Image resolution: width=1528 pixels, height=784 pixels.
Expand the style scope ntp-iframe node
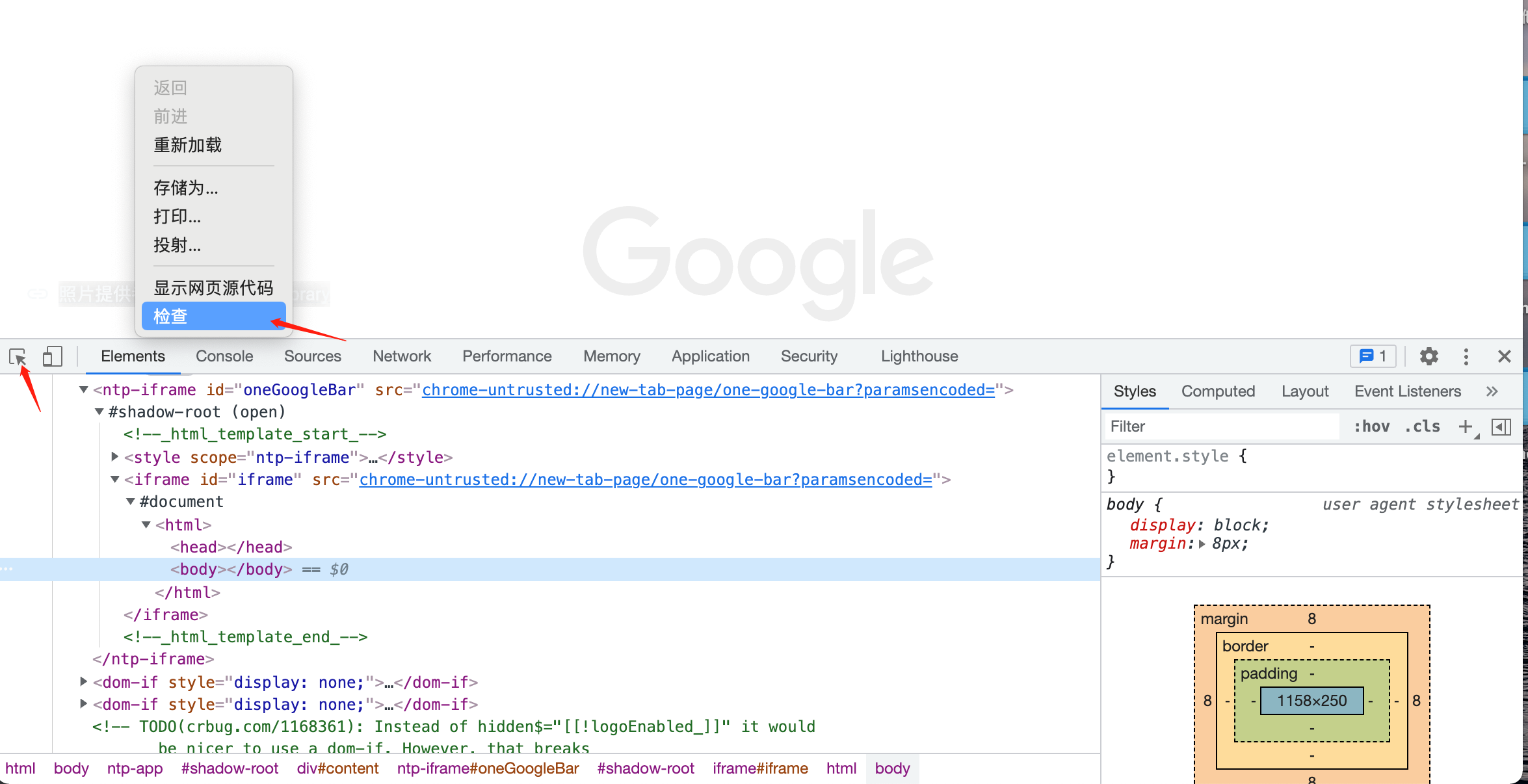coord(114,457)
